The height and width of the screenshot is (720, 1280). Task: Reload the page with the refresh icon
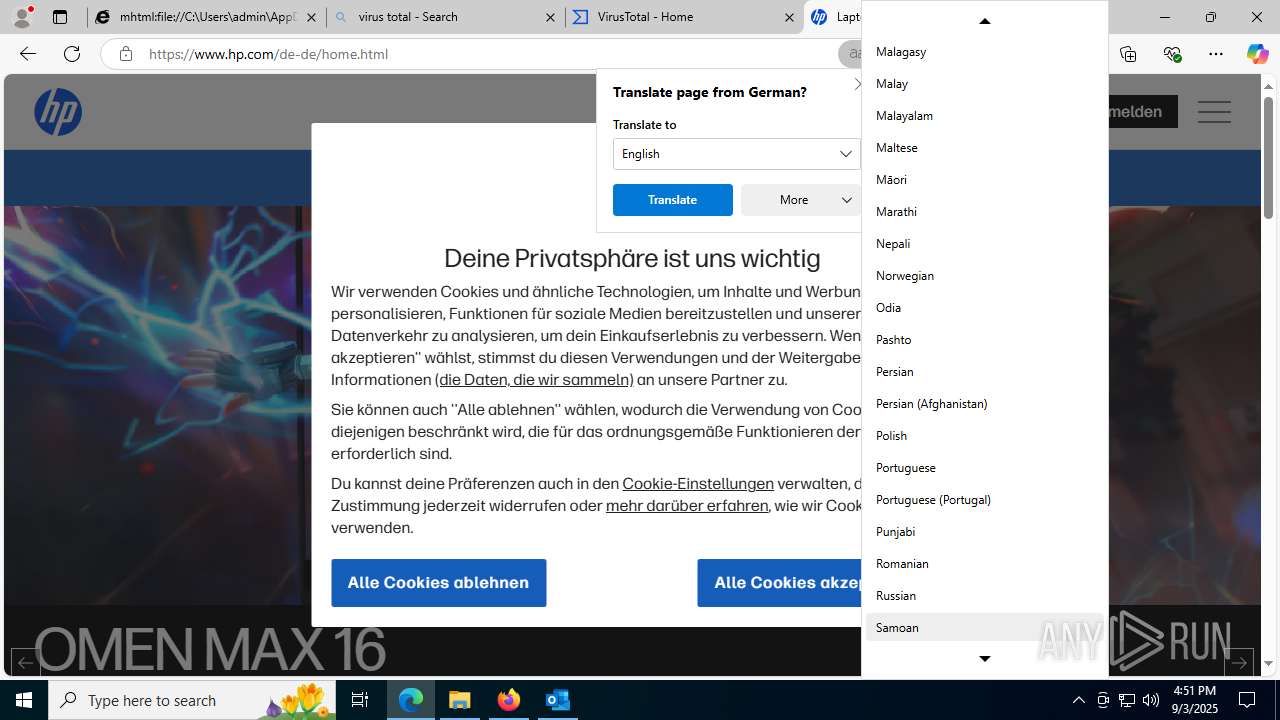[x=72, y=54]
